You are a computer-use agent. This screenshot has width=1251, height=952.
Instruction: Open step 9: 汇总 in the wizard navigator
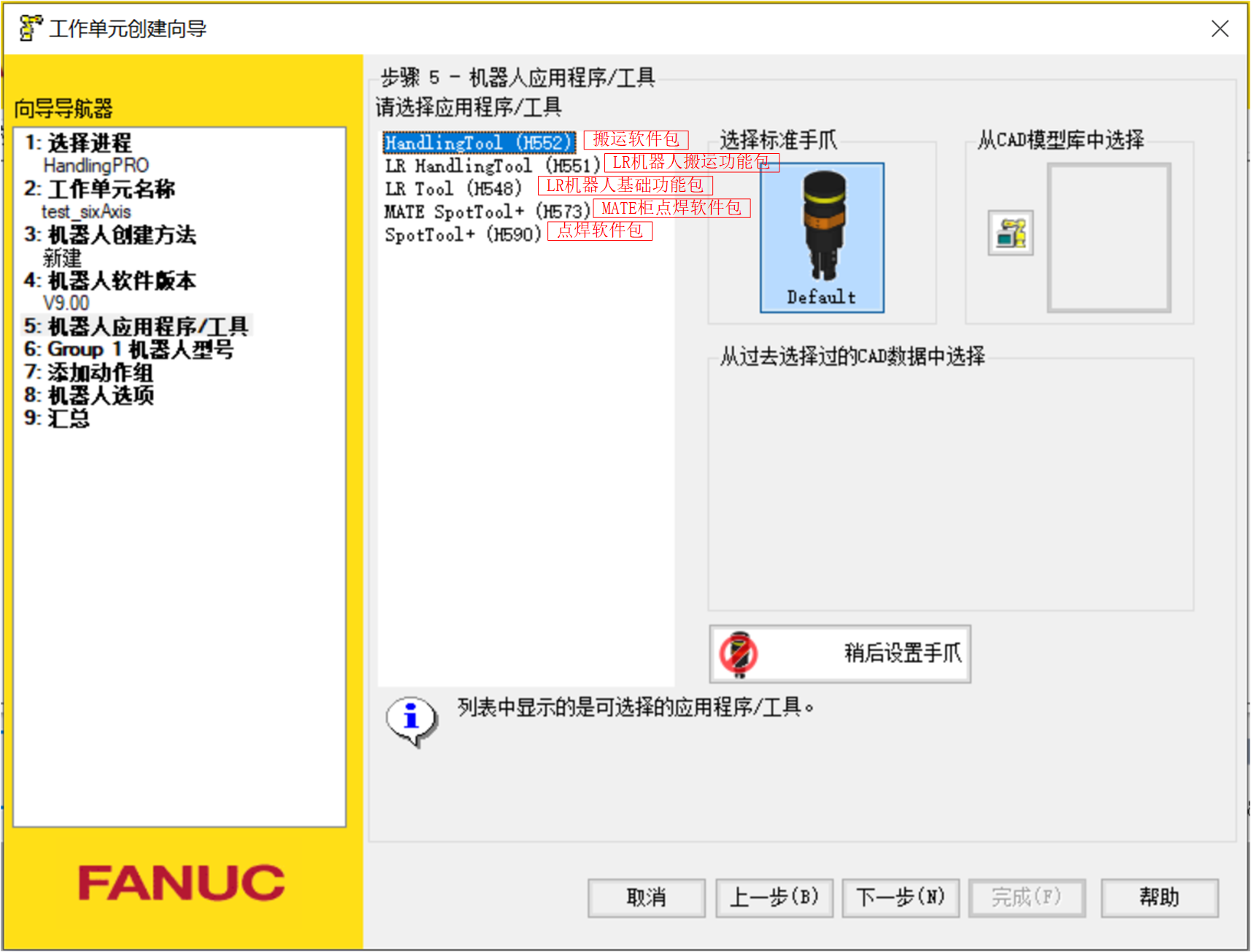(x=58, y=419)
